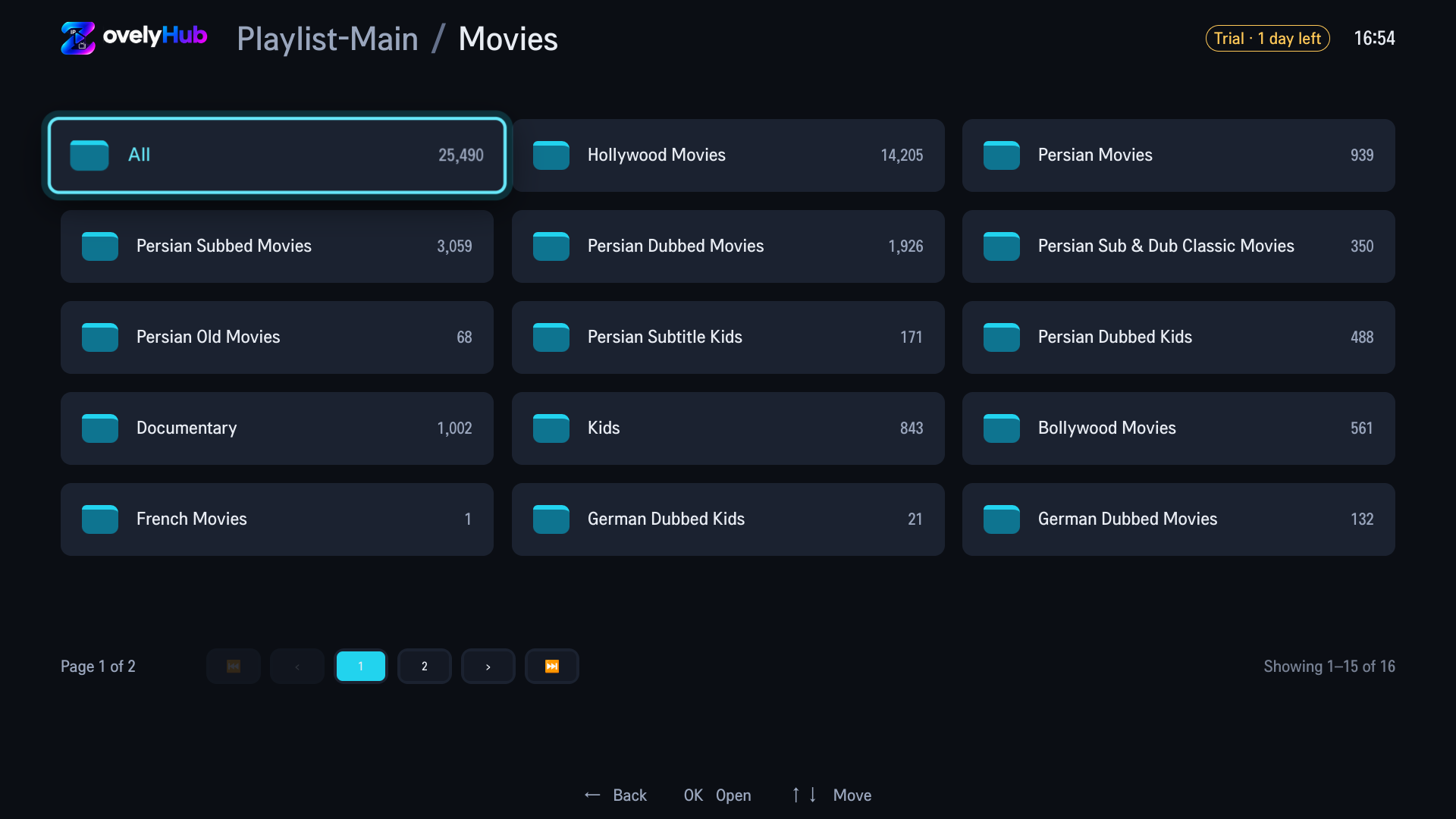Go to page 2

pos(425,667)
